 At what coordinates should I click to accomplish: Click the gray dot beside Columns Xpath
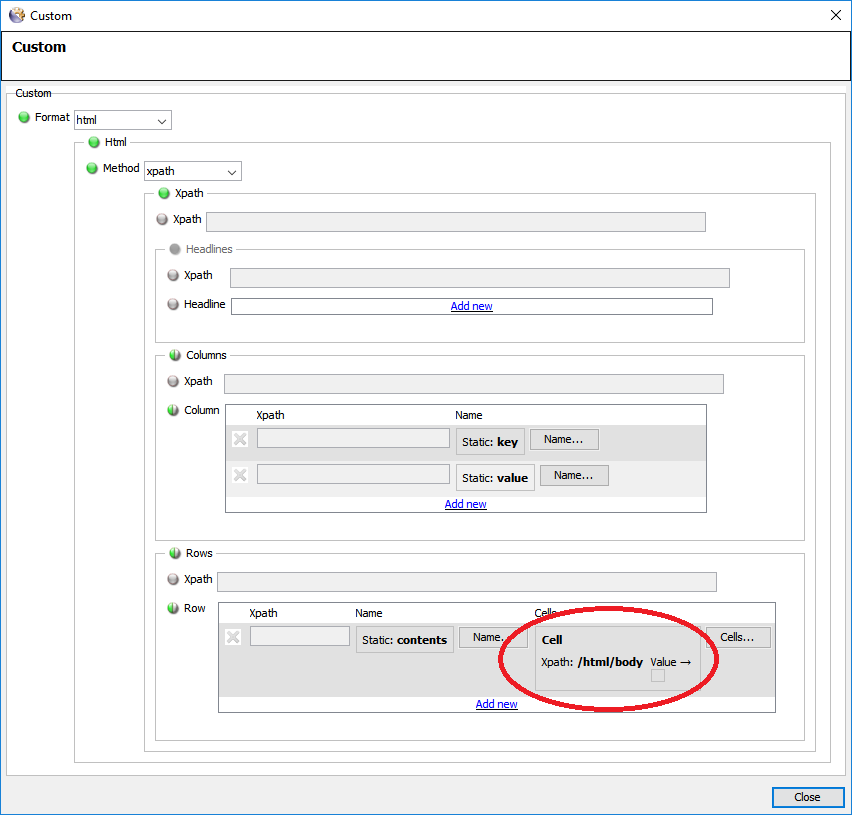pos(173,381)
